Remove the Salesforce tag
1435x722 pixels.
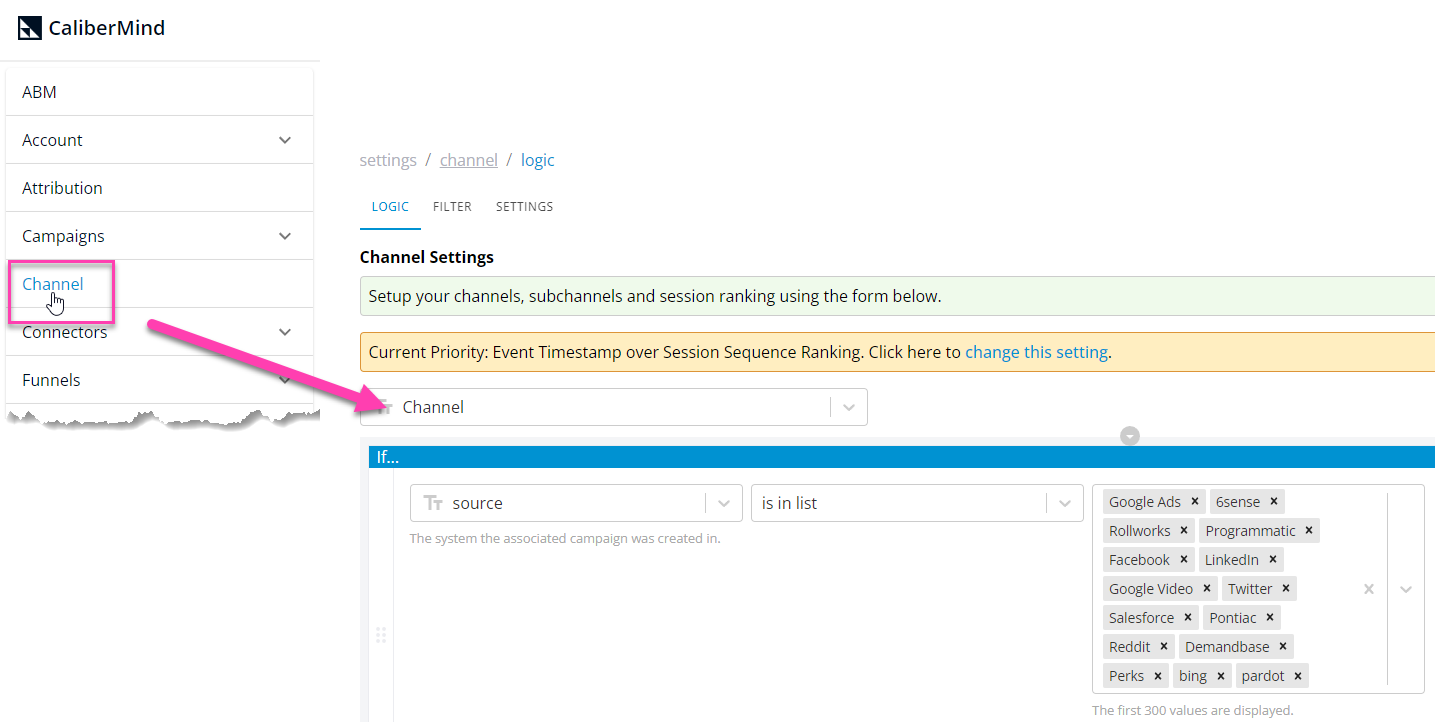click(x=1188, y=618)
